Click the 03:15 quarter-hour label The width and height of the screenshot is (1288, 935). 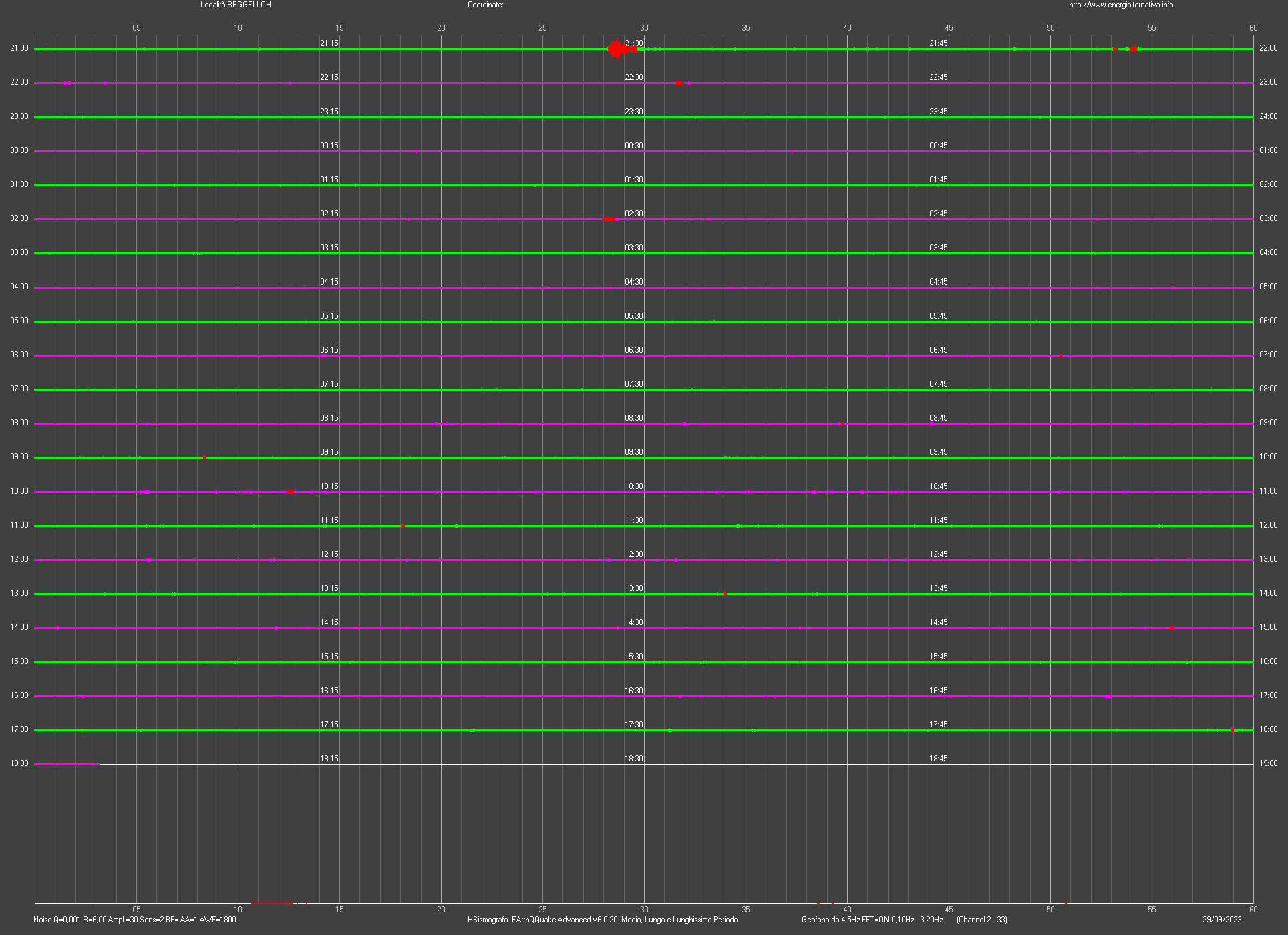pos(329,248)
